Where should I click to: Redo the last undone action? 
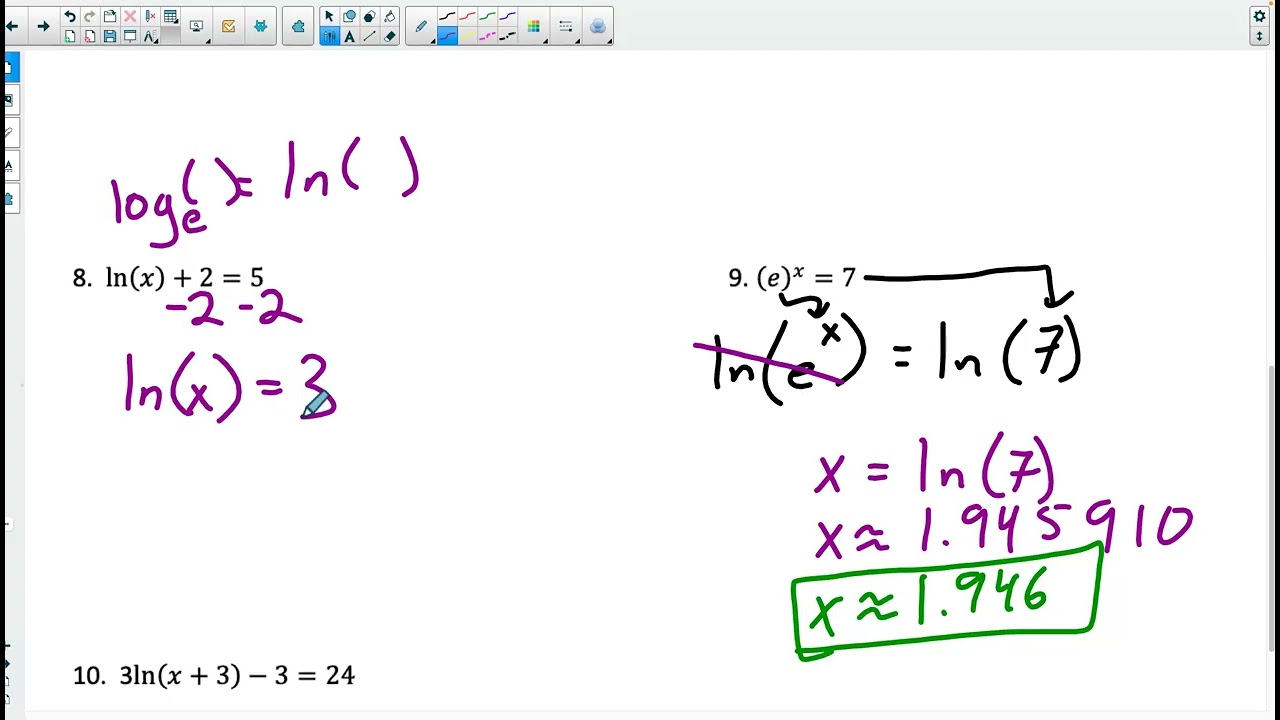tap(90, 17)
